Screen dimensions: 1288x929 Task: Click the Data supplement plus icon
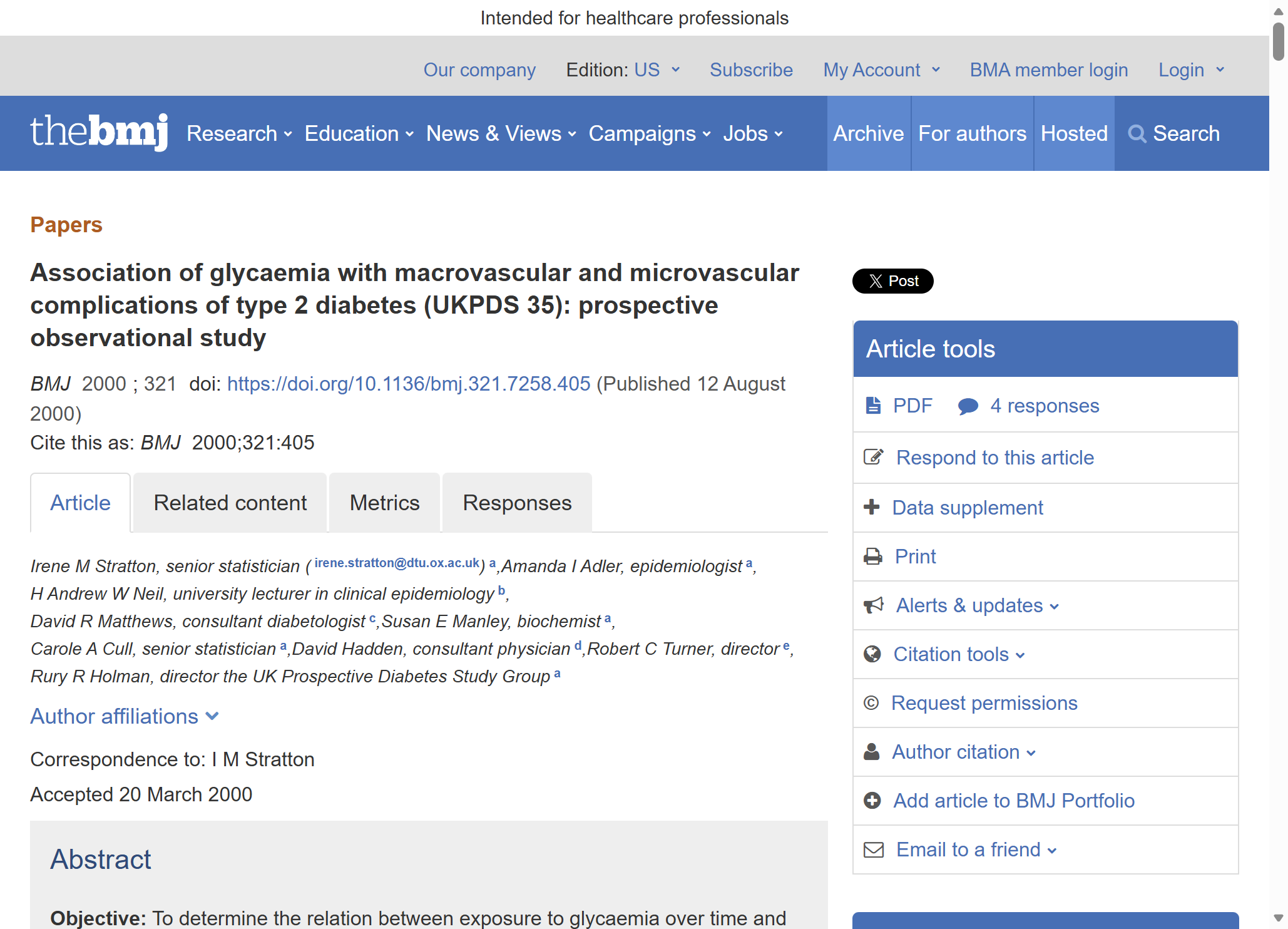871,507
